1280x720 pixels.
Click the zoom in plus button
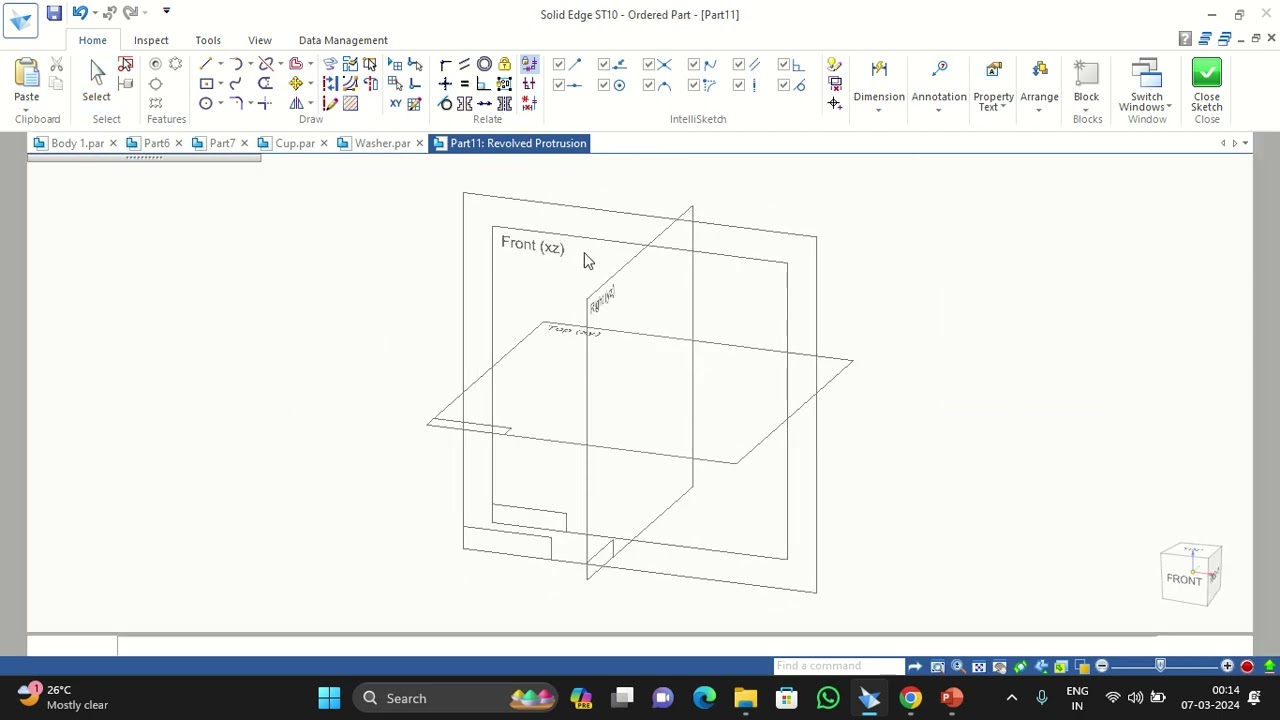pyautogui.click(x=1227, y=666)
